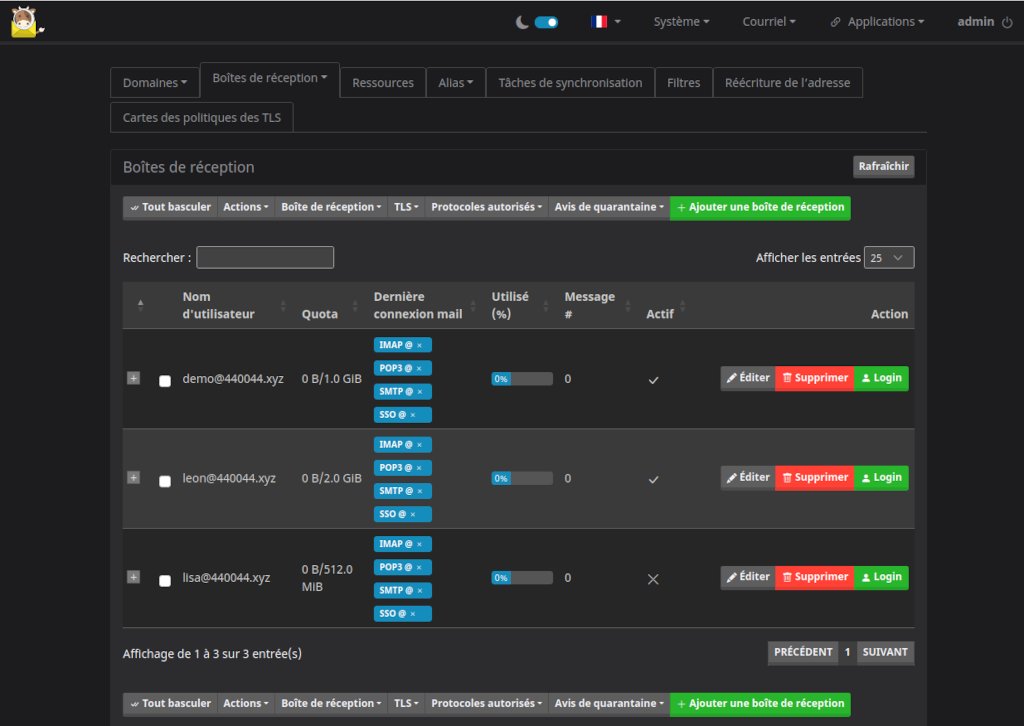Click IMAP badge in lisa row
Viewport: 1024px width, 726px height.
(402, 544)
